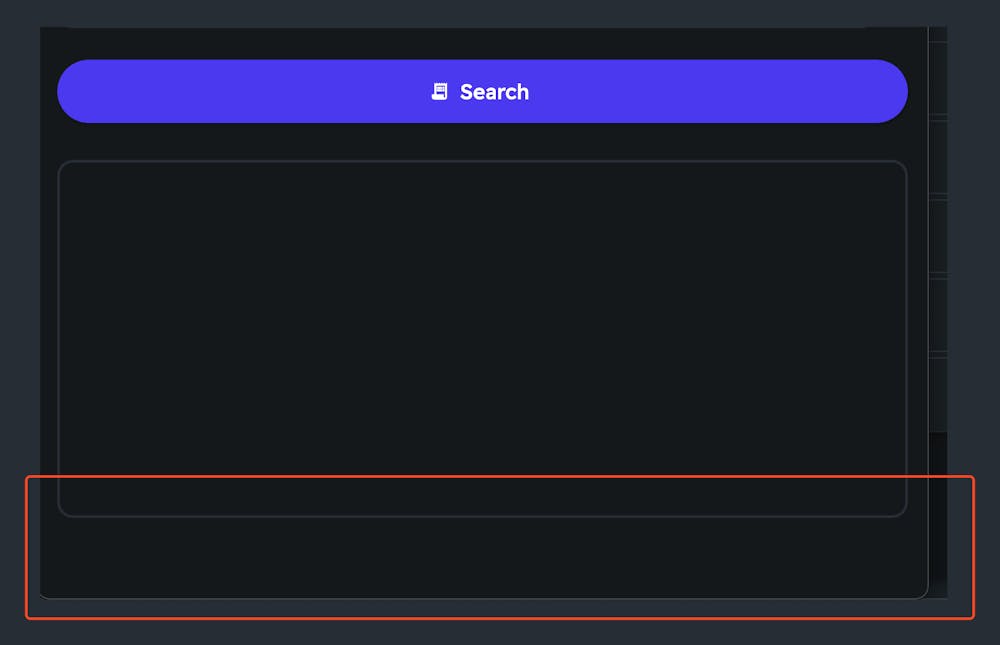Select the first row behind the dialog
The image size is (1000, 645).
[x=938, y=78]
